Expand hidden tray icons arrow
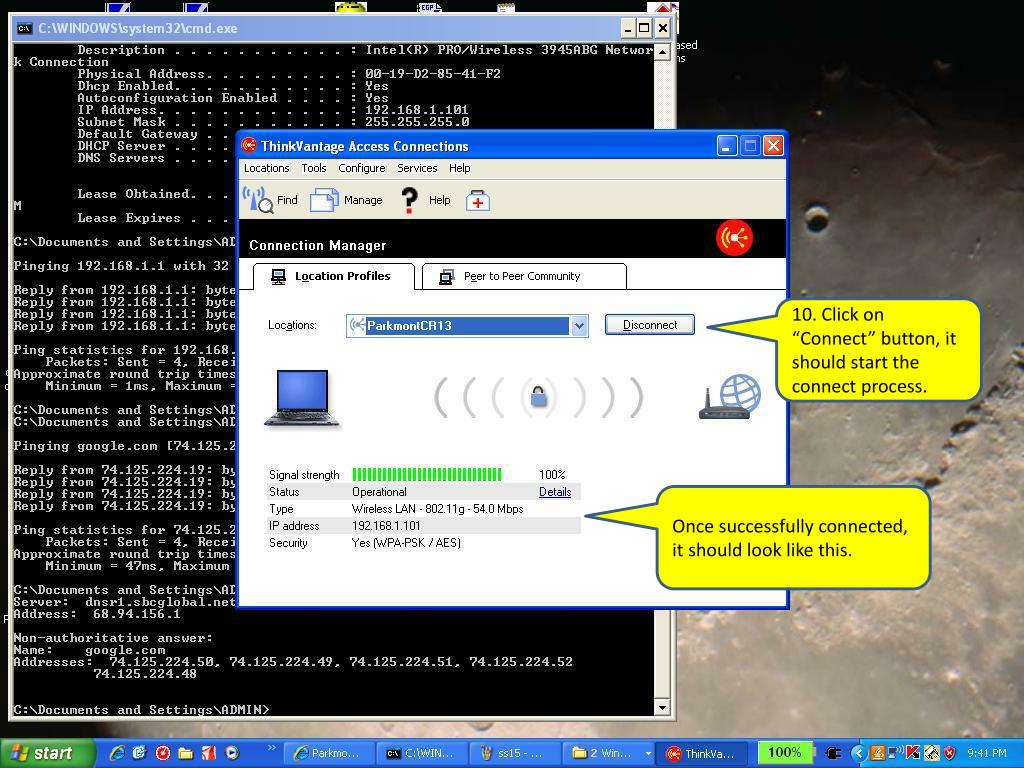The width and height of the screenshot is (1024, 768). click(x=859, y=754)
